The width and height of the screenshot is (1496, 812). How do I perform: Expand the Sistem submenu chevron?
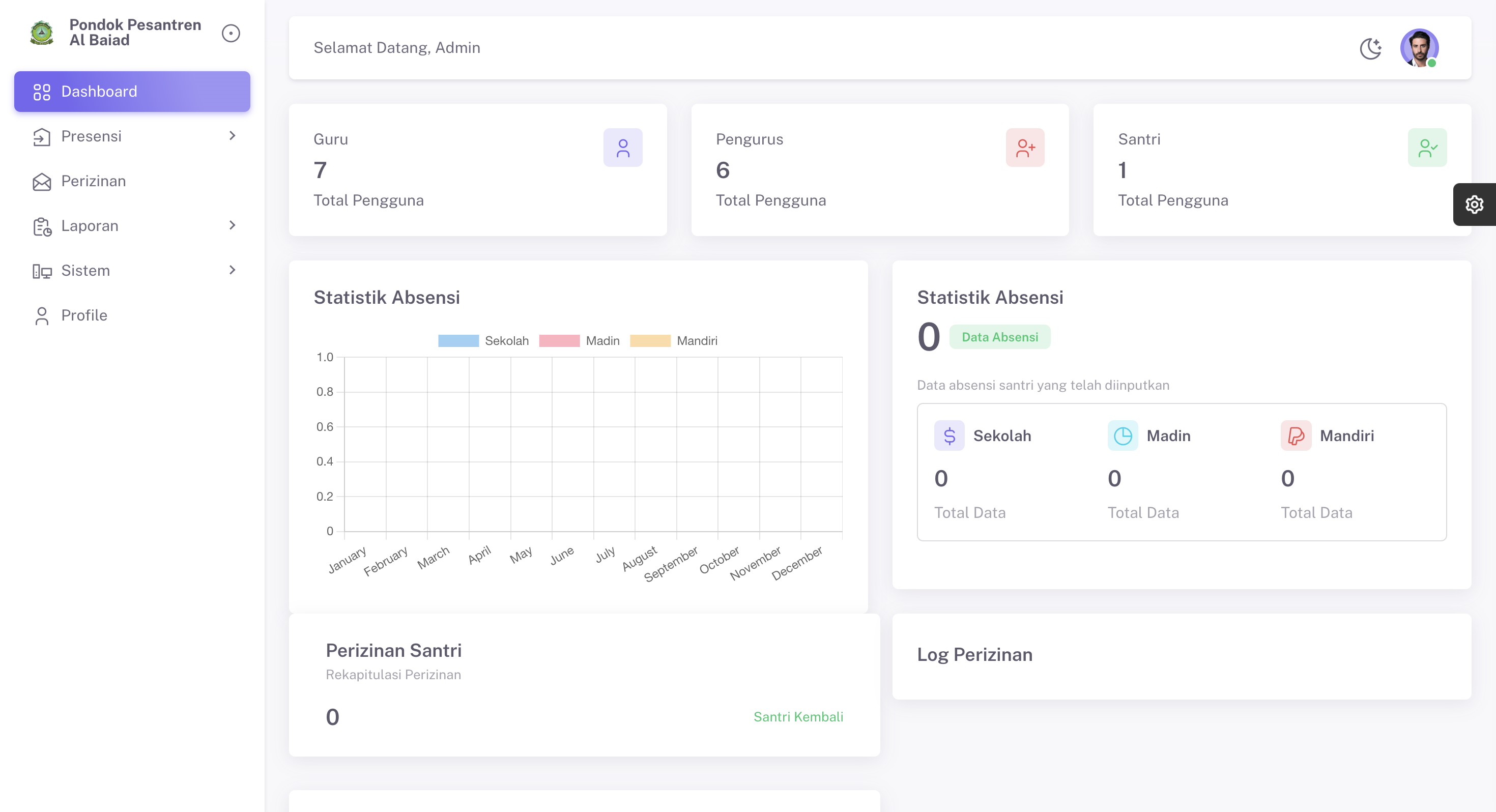(x=233, y=270)
